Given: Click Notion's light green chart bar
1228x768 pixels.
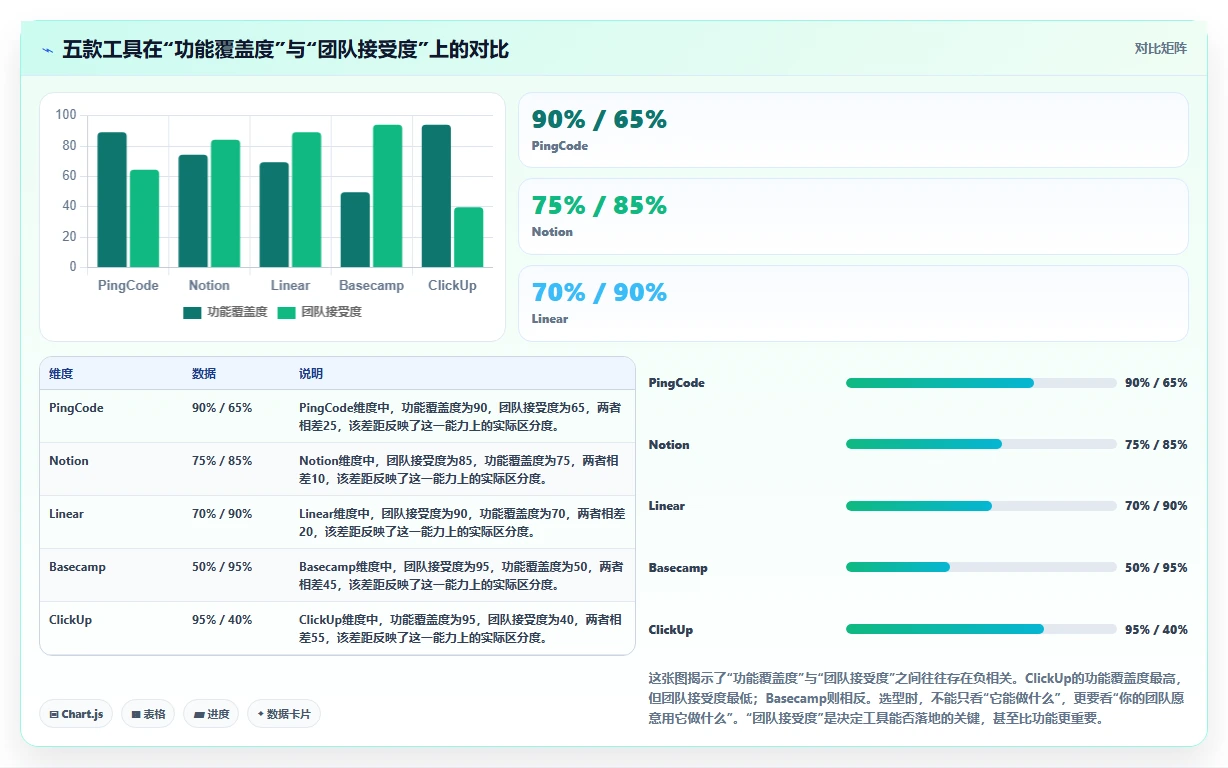Looking at the screenshot, I should coord(225,204).
